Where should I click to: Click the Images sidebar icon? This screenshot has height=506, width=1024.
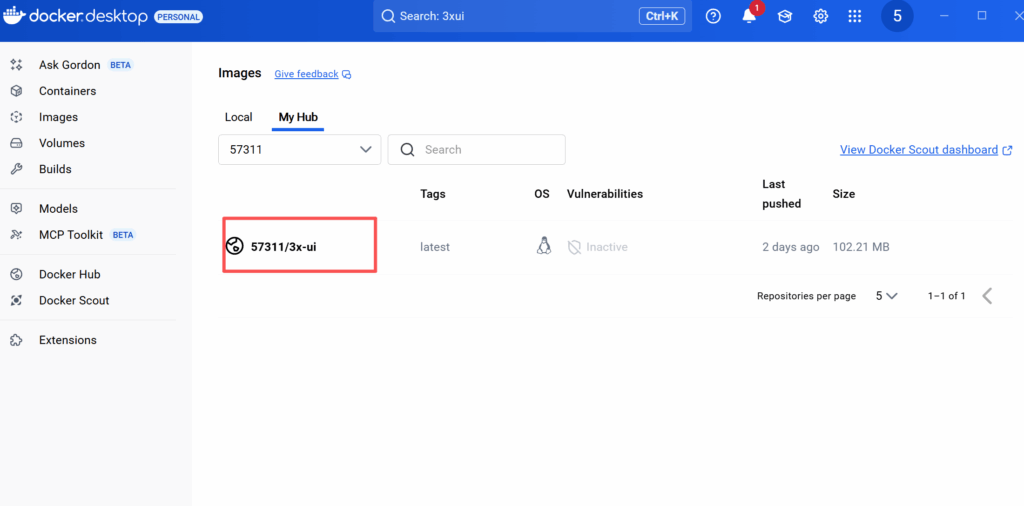coord(17,117)
